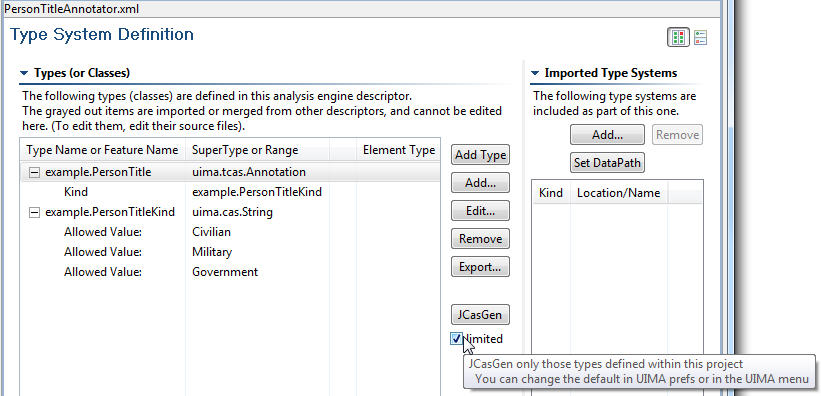821x396 pixels.
Task: Open the Edit... dialog for selected type
Action: point(480,211)
